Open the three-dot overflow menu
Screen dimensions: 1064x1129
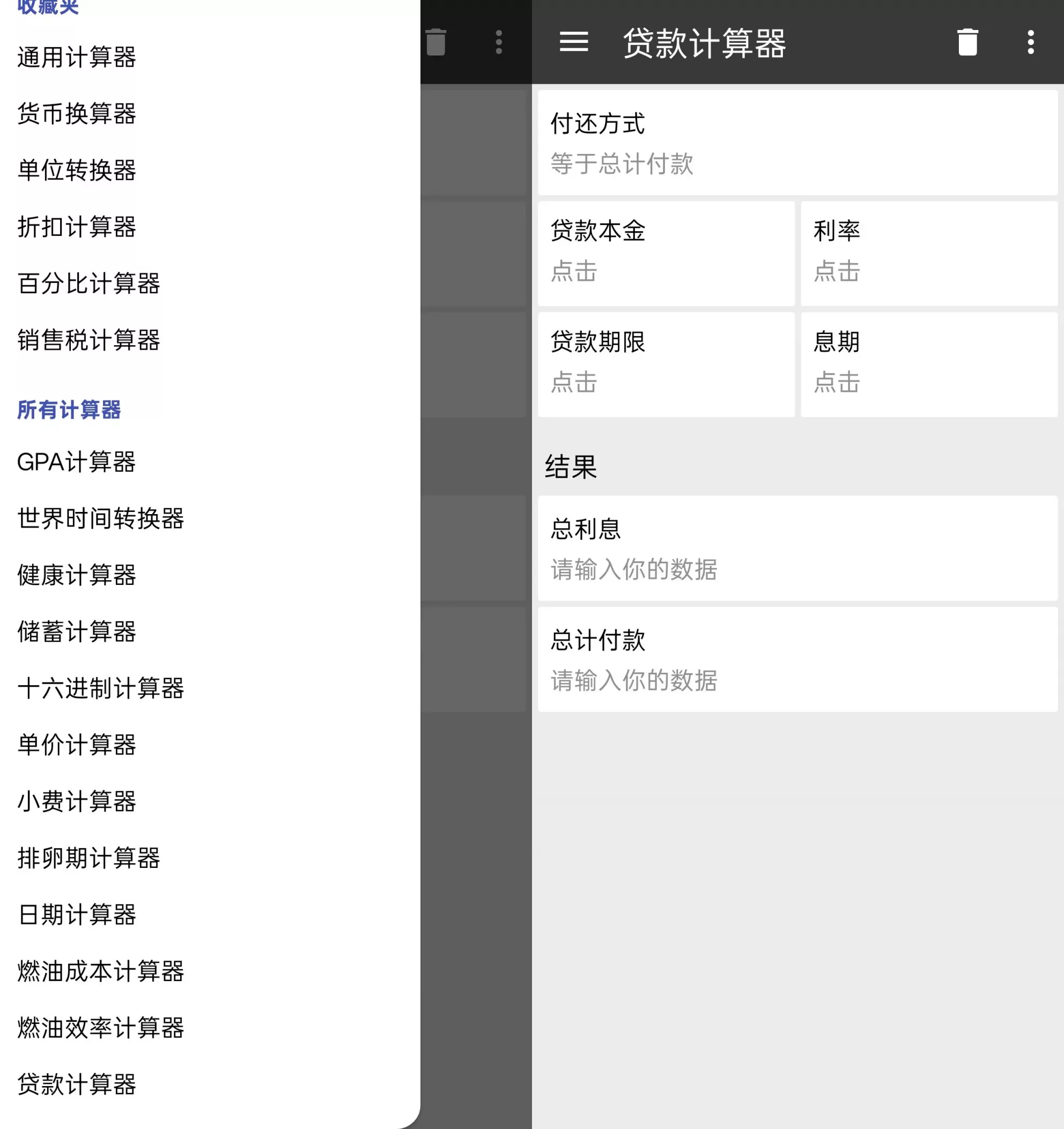click(1030, 42)
